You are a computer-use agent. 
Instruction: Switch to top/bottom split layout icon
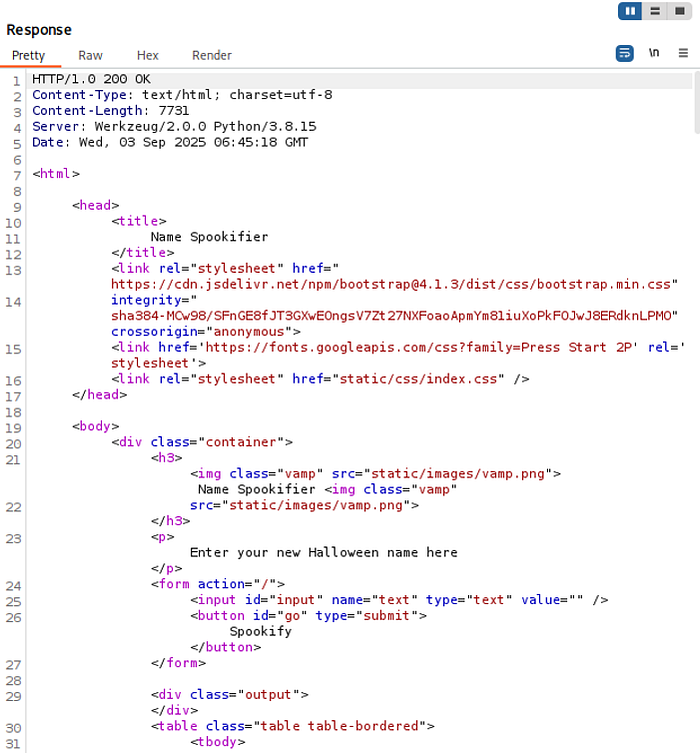(x=655, y=11)
